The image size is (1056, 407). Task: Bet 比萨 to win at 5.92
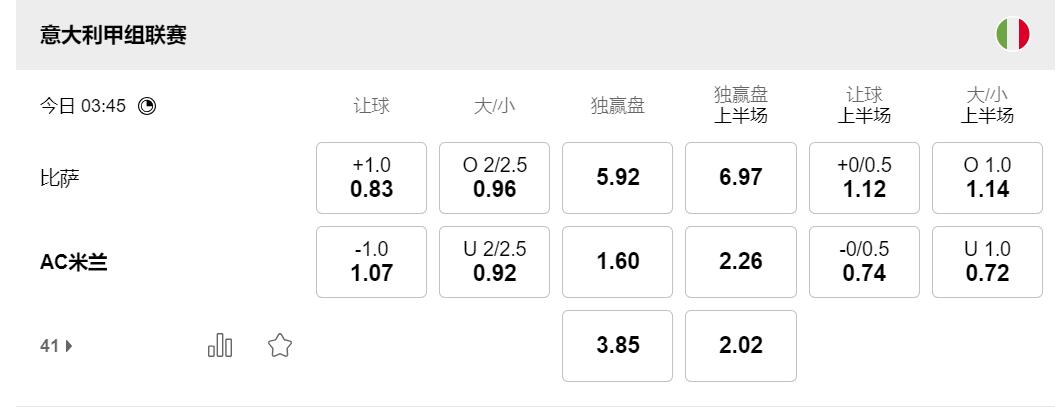pyautogui.click(x=617, y=178)
